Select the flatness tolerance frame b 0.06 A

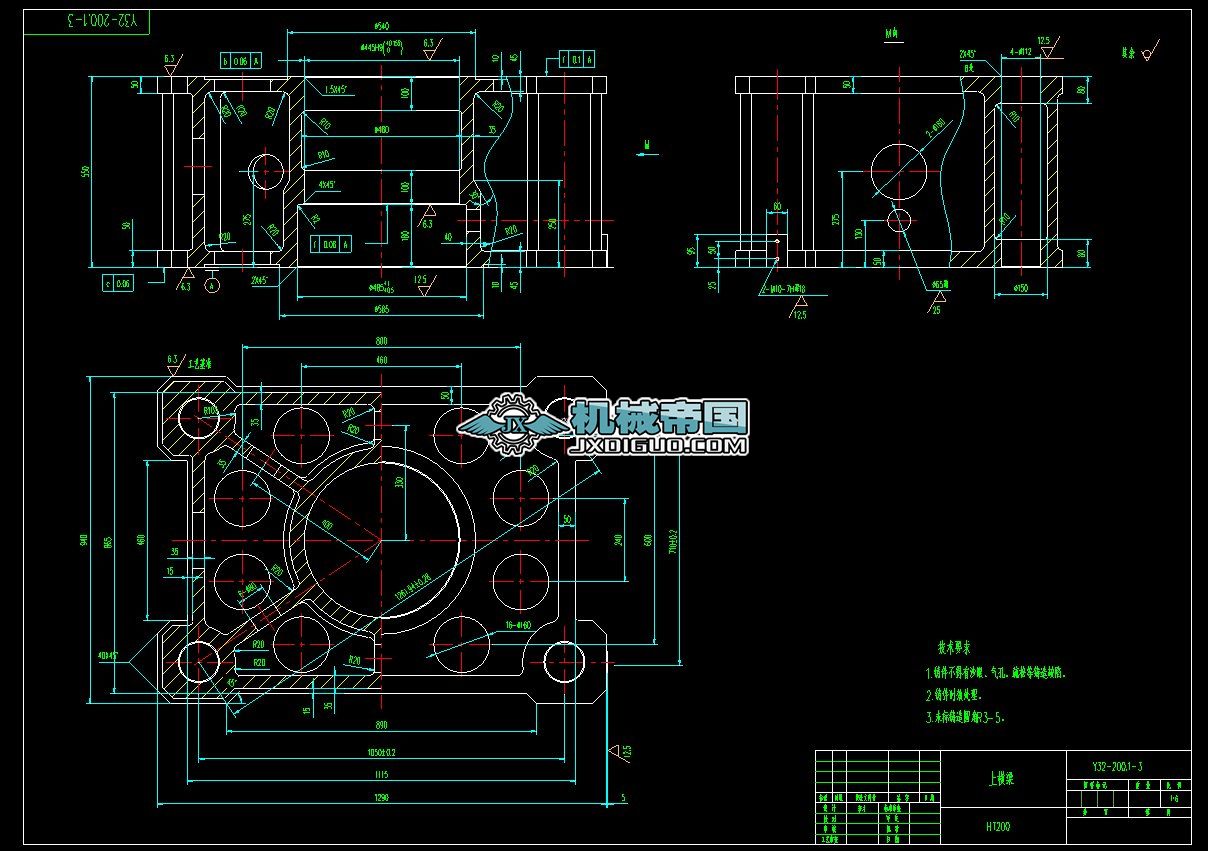coord(241,59)
